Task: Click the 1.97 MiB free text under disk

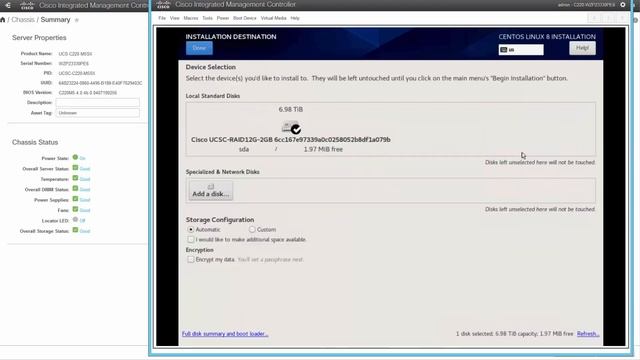Action: pyautogui.click(x=323, y=149)
